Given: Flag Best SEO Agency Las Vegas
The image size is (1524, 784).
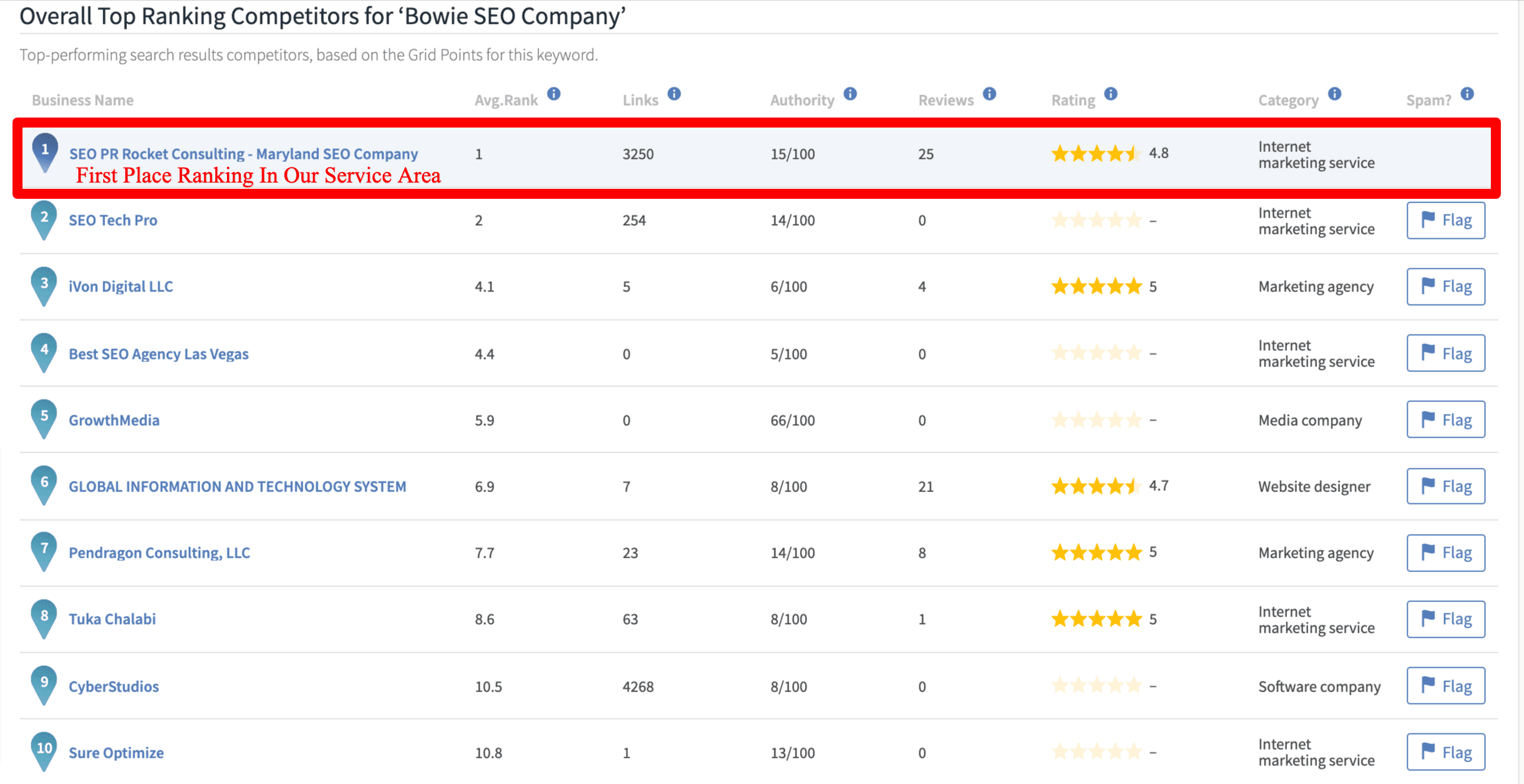Looking at the screenshot, I should (1446, 353).
